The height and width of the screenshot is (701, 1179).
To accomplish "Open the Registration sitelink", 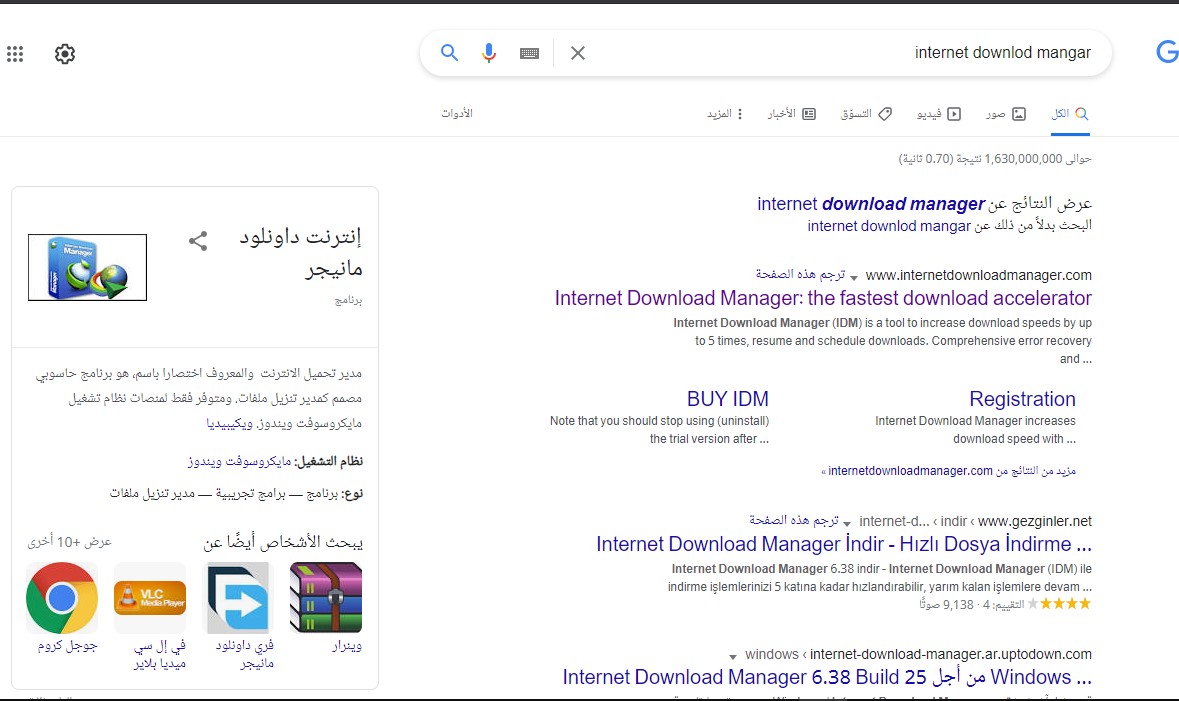I will [x=1022, y=399].
